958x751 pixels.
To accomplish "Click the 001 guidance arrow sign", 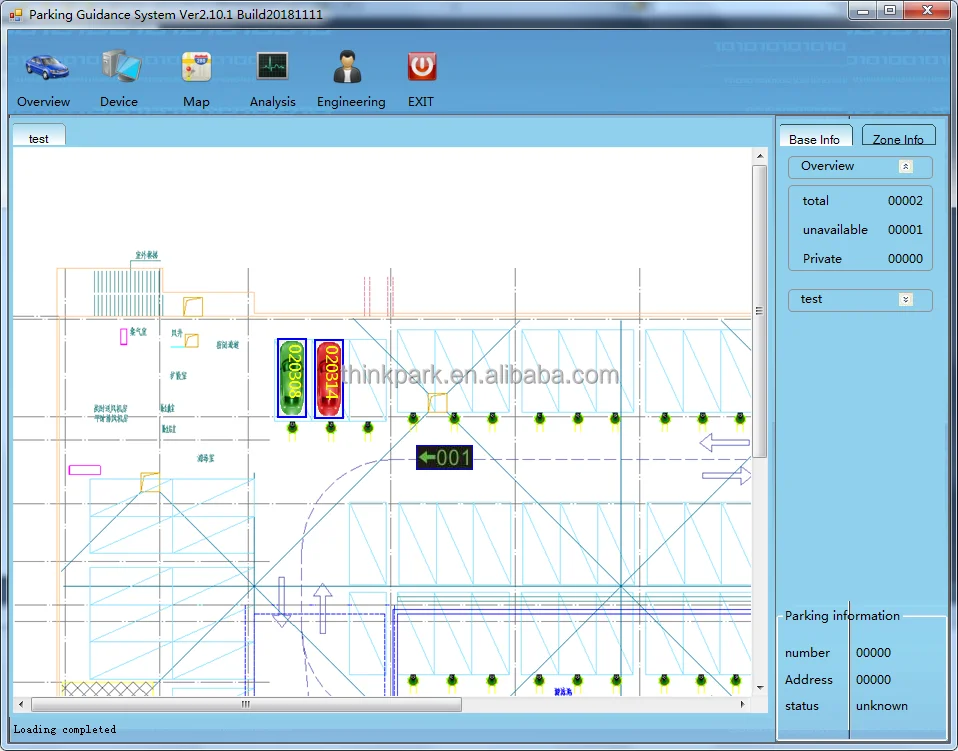I will [x=444, y=458].
